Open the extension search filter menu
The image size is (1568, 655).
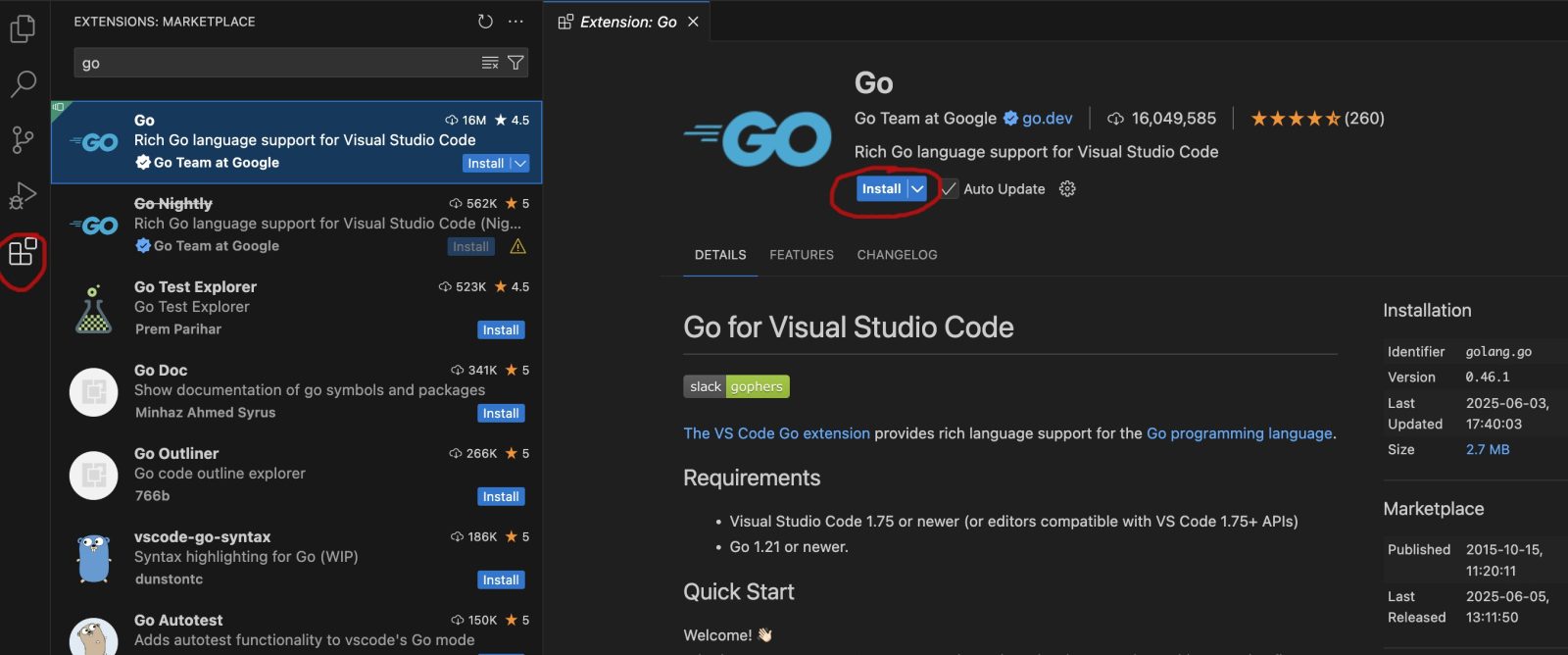(x=515, y=63)
